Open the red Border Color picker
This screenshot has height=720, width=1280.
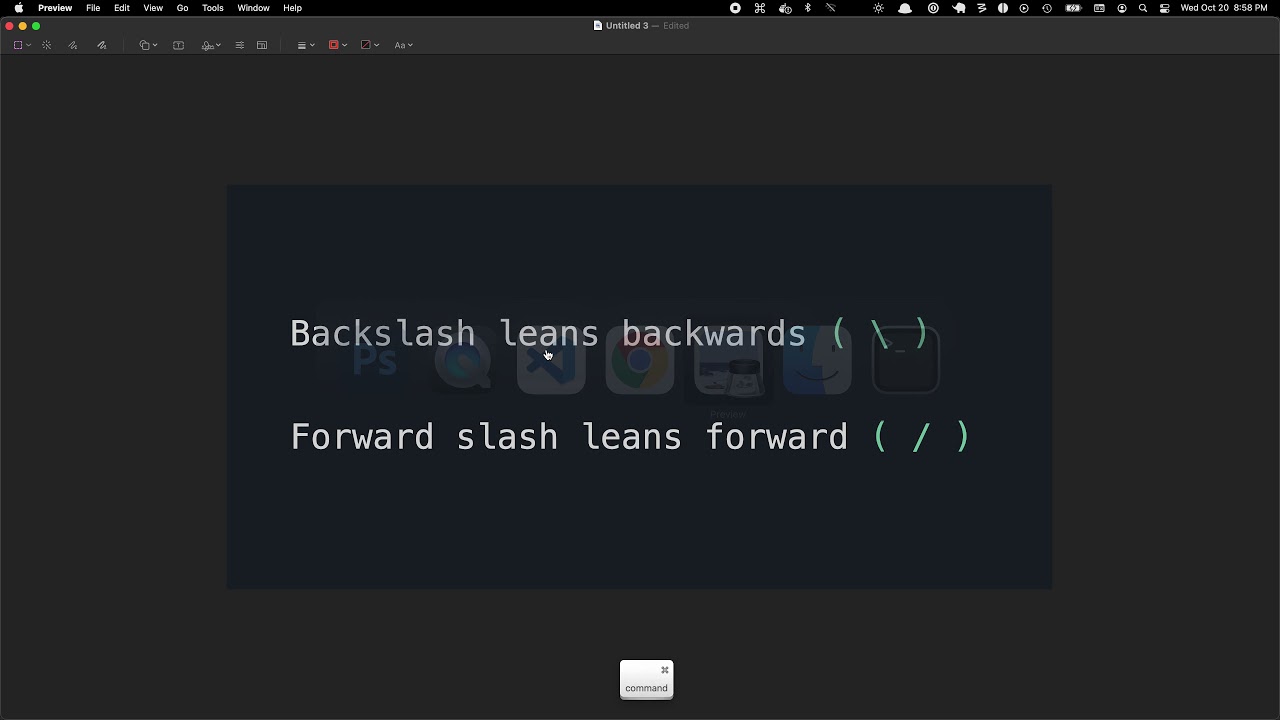pos(338,45)
